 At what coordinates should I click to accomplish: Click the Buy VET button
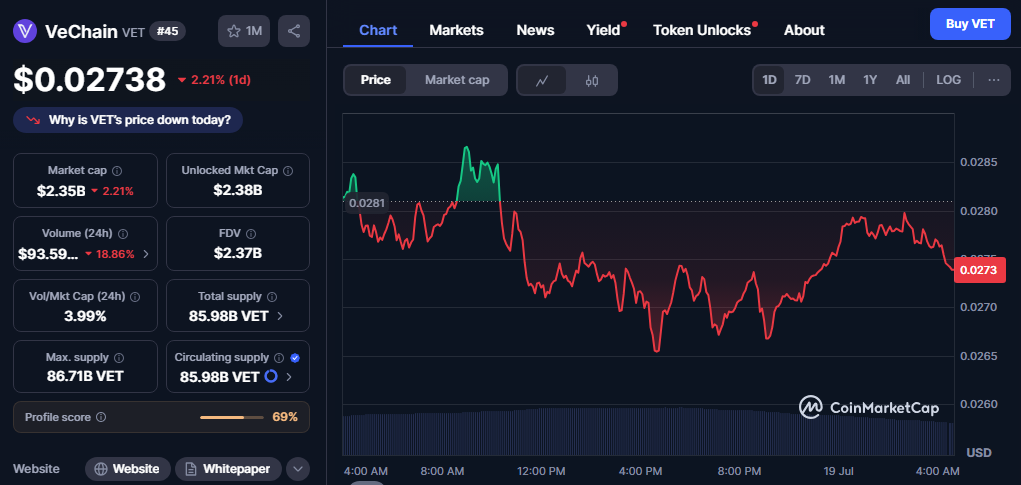(970, 24)
